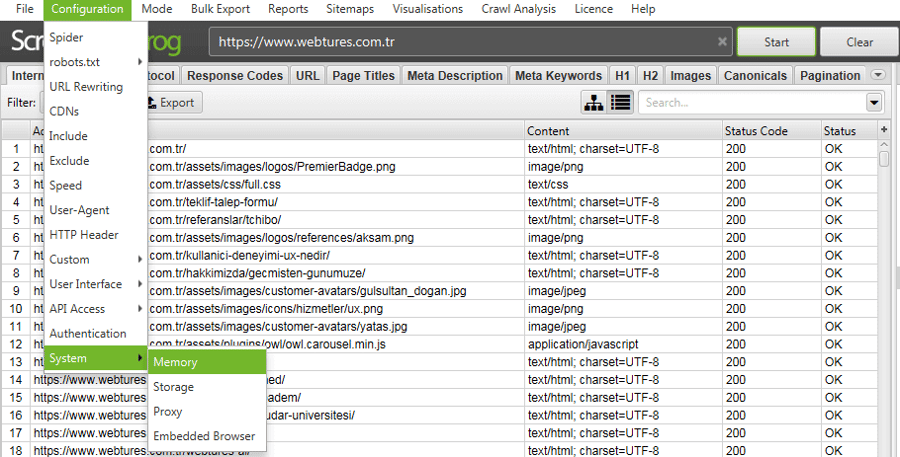Open the Bulk Export menu
Image resolution: width=900 pixels, height=457 pixels.
pos(220,9)
